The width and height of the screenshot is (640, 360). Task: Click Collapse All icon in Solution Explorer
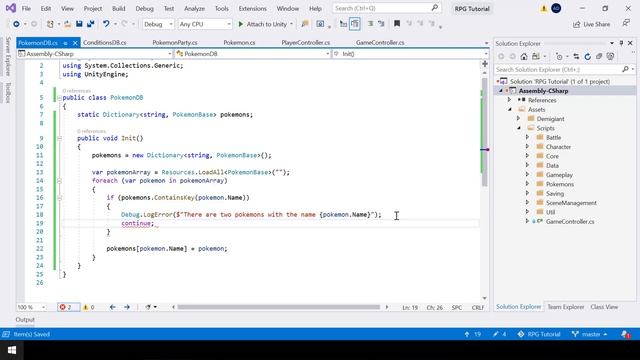click(599, 57)
